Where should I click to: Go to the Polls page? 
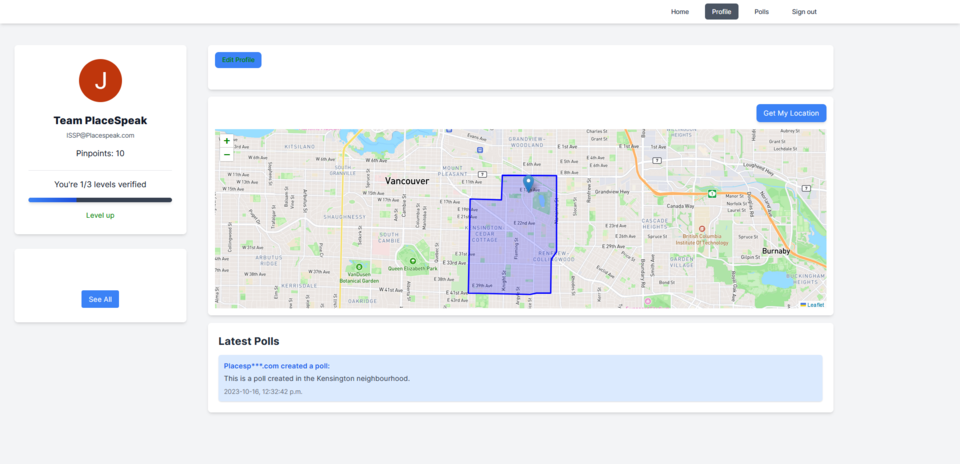pos(762,12)
